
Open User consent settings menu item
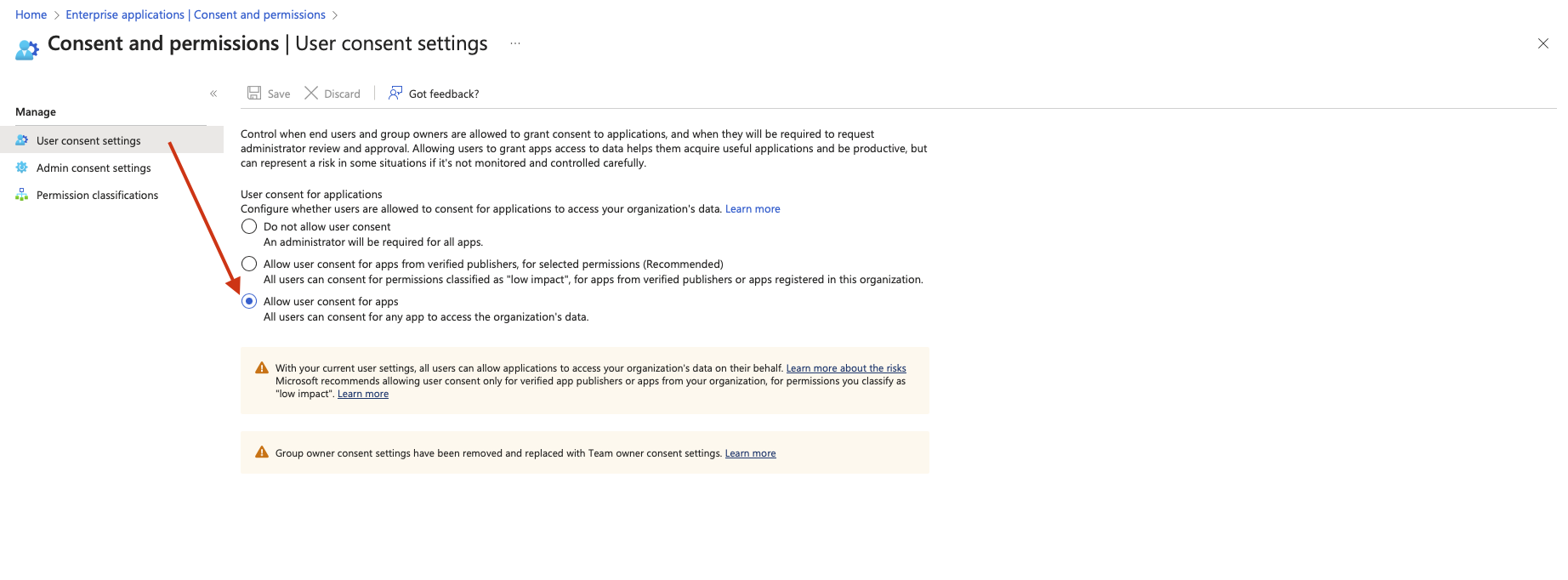click(111, 140)
